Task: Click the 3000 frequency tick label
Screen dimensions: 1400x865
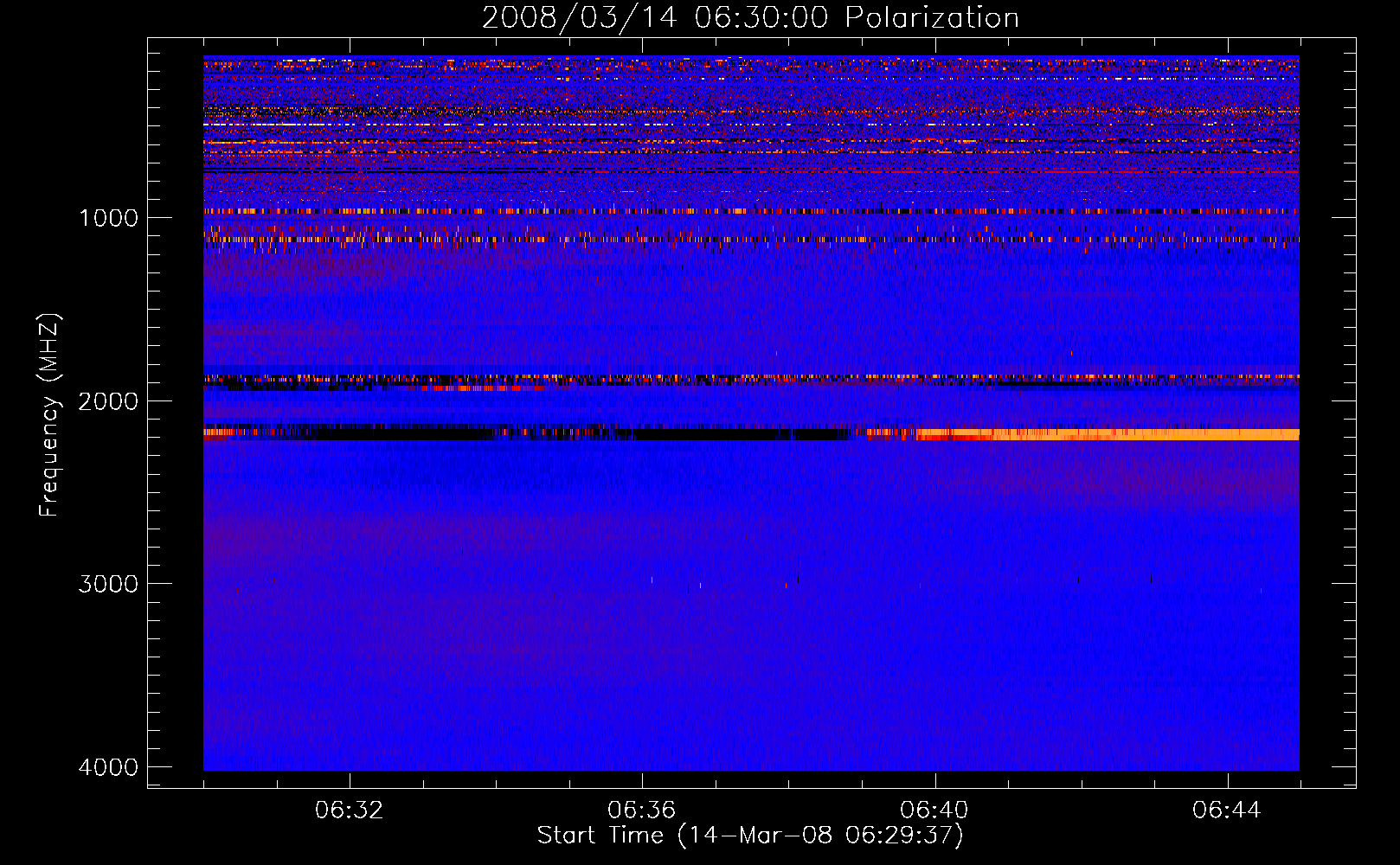Action: click(x=108, y=584)
